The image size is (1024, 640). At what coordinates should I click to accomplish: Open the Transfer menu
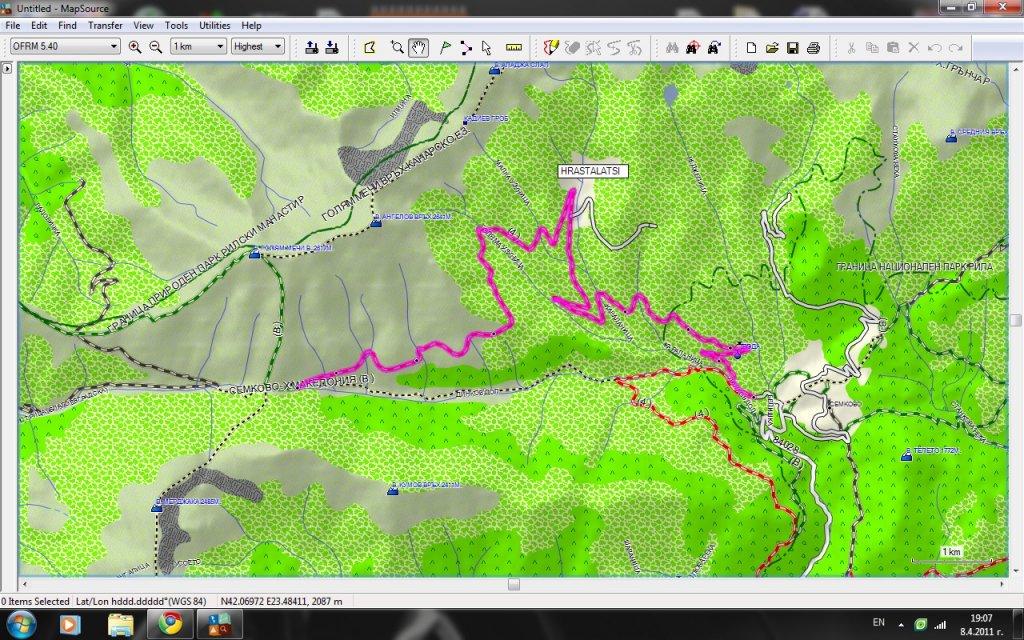[105, 25]
